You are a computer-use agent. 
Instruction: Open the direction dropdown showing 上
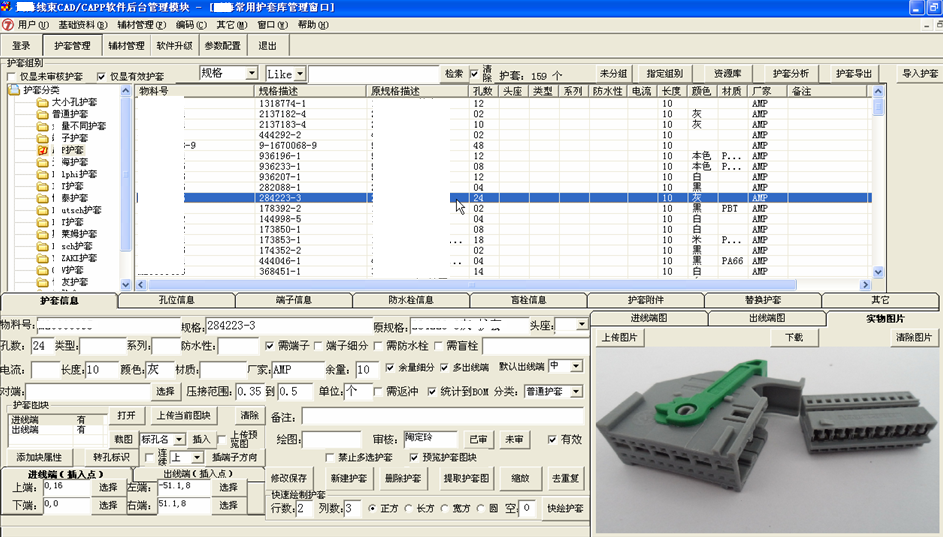[x=197, y=458]
